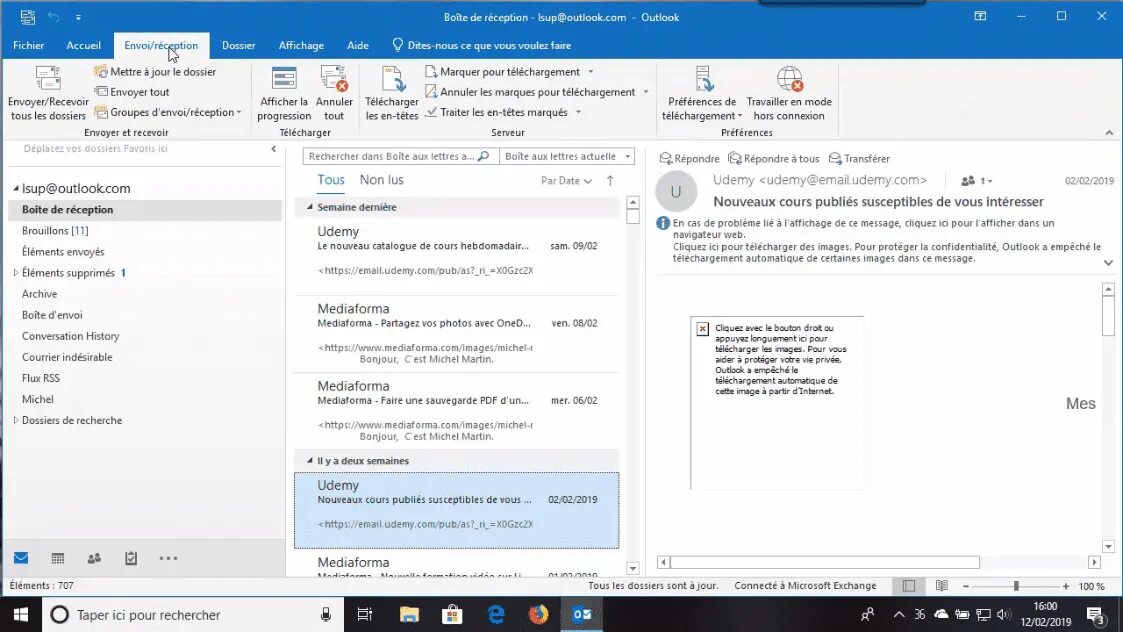
Task: Expand Éléments supprimés folder
Action: (16, 273)
